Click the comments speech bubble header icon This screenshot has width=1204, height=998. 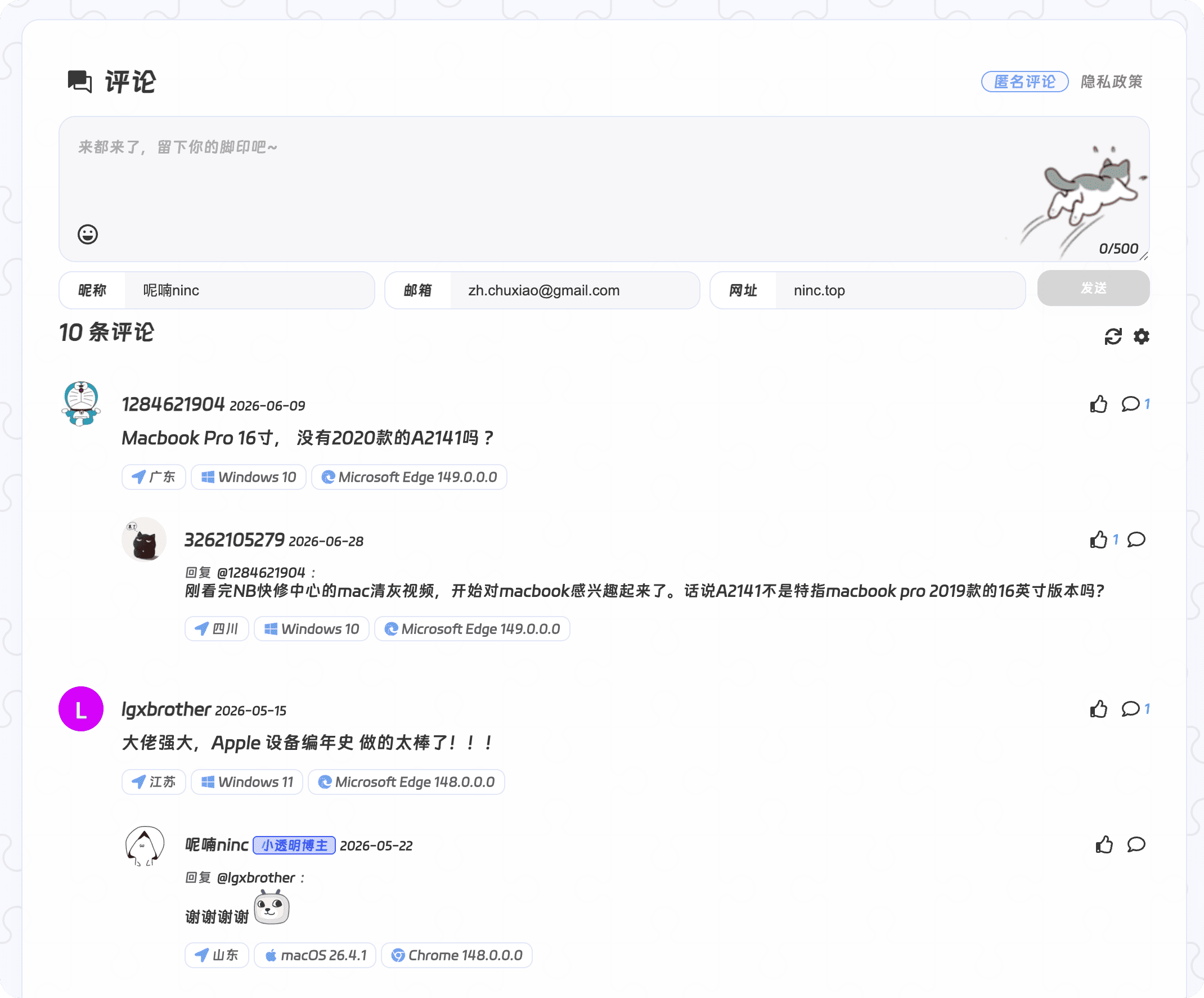80,82
